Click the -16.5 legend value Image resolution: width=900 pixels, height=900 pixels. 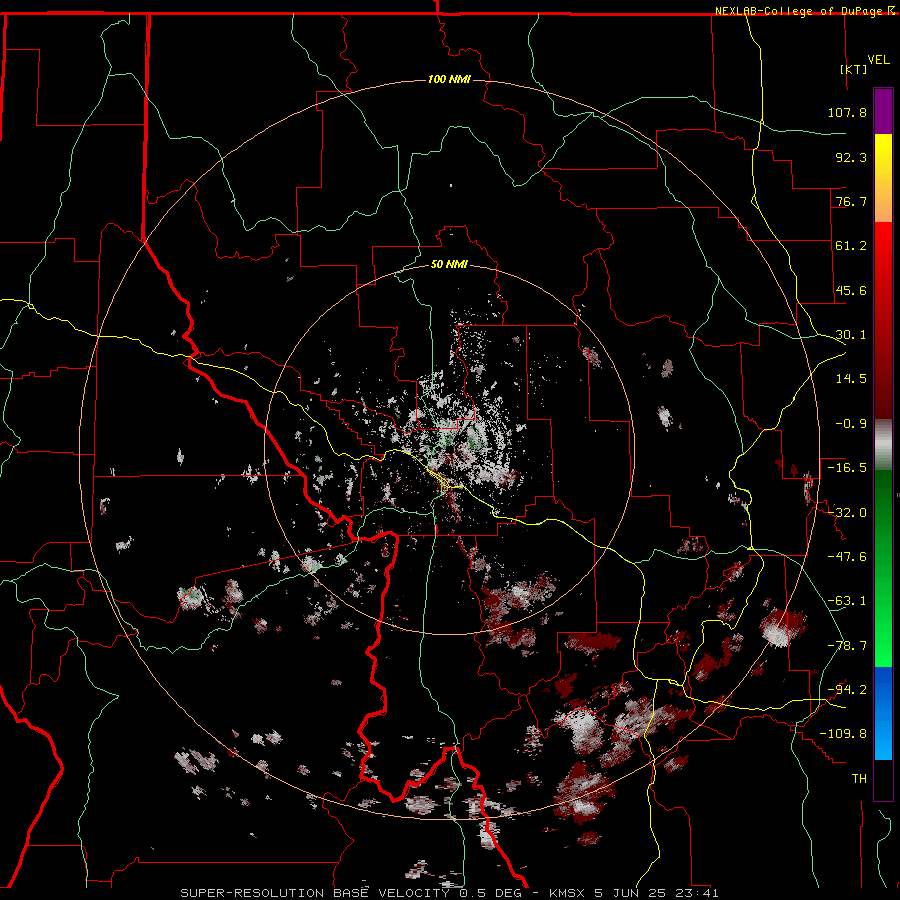(847, 468)
